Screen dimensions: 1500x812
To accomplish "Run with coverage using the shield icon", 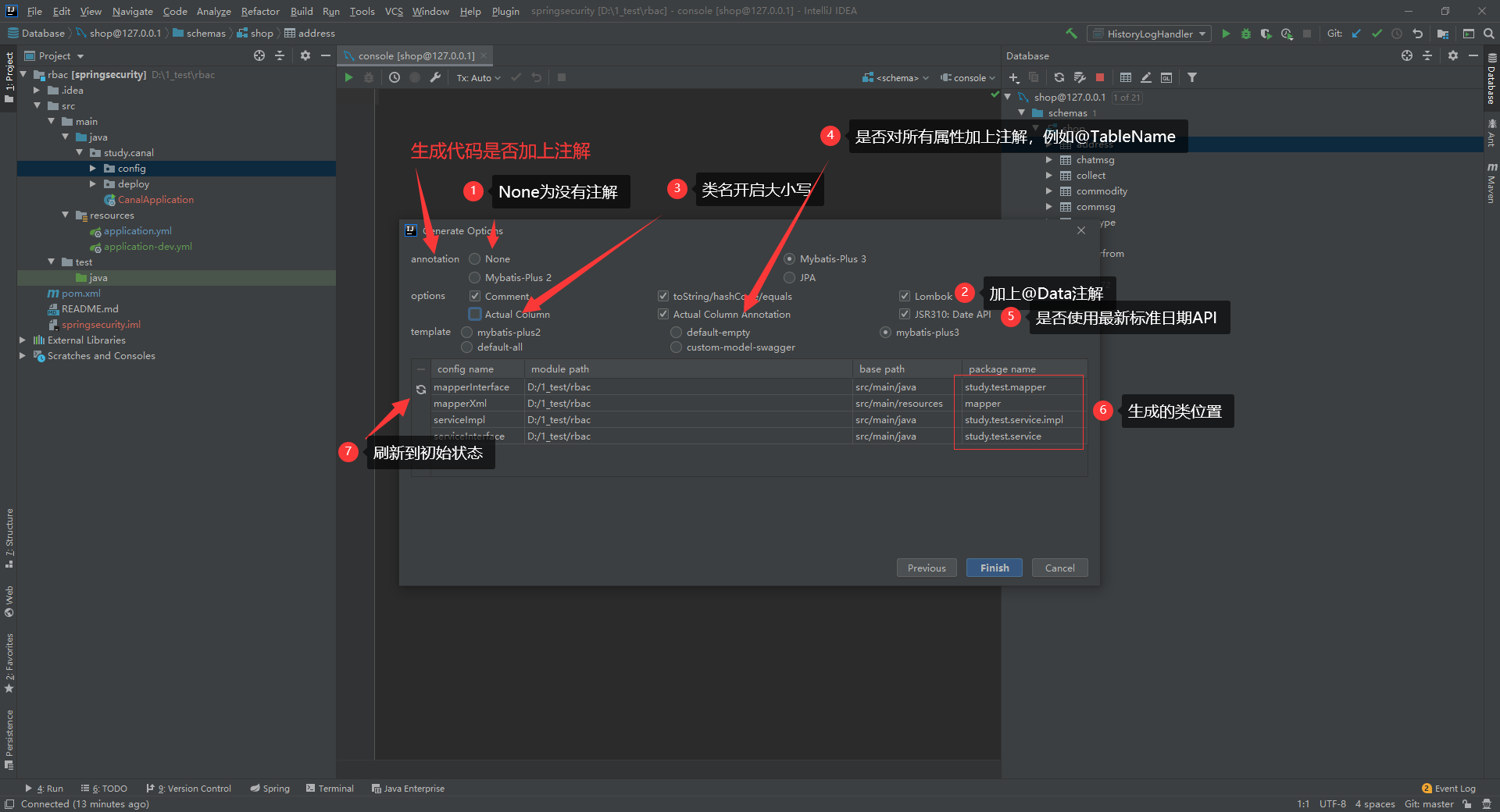I will coord(1266,34).
